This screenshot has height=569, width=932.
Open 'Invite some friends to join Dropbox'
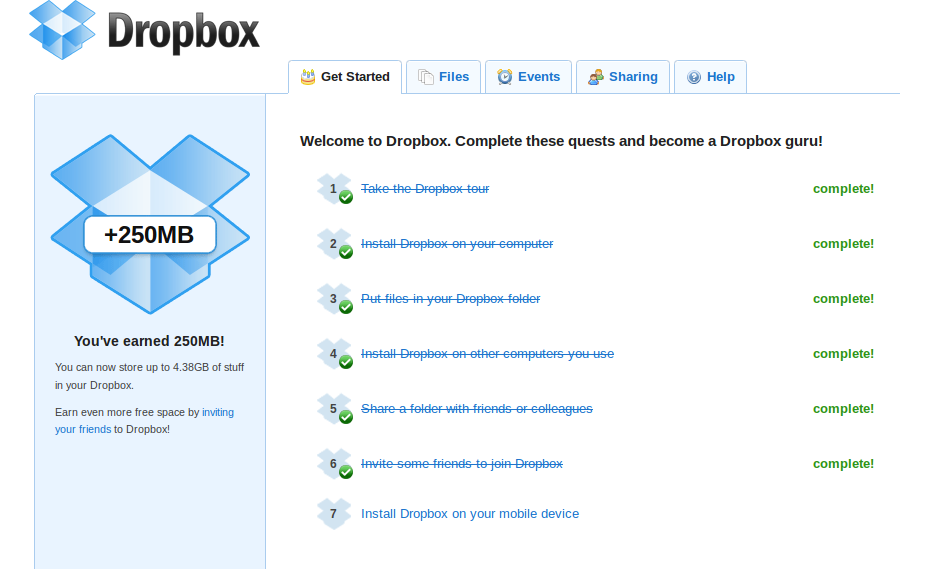pyautogui.click(x=462, y=464)
